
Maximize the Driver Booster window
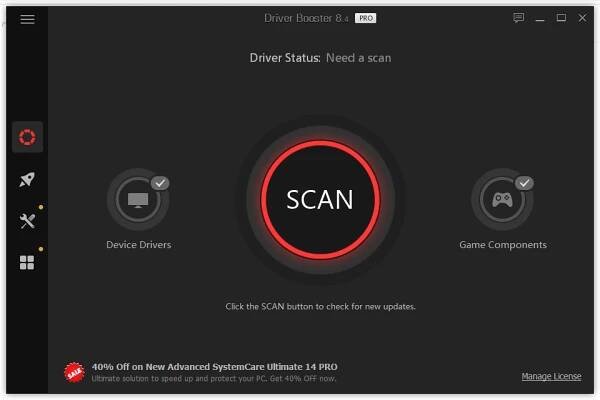(x=561, y=18)
